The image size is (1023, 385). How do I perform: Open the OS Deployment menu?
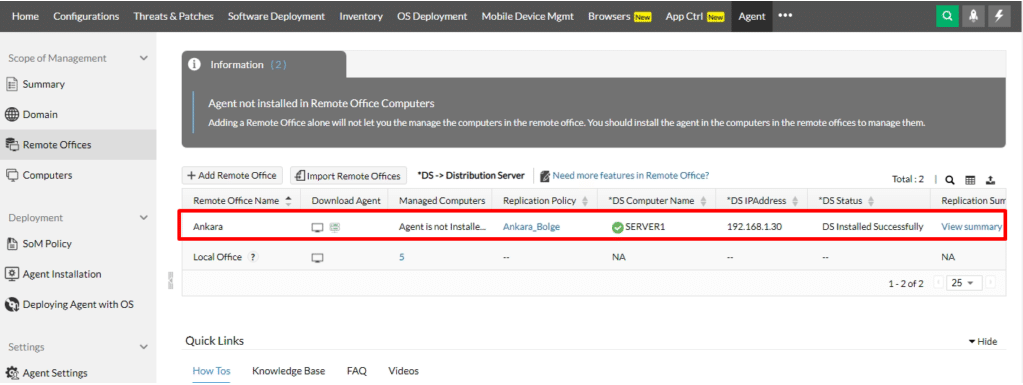[x=432, y=16]
